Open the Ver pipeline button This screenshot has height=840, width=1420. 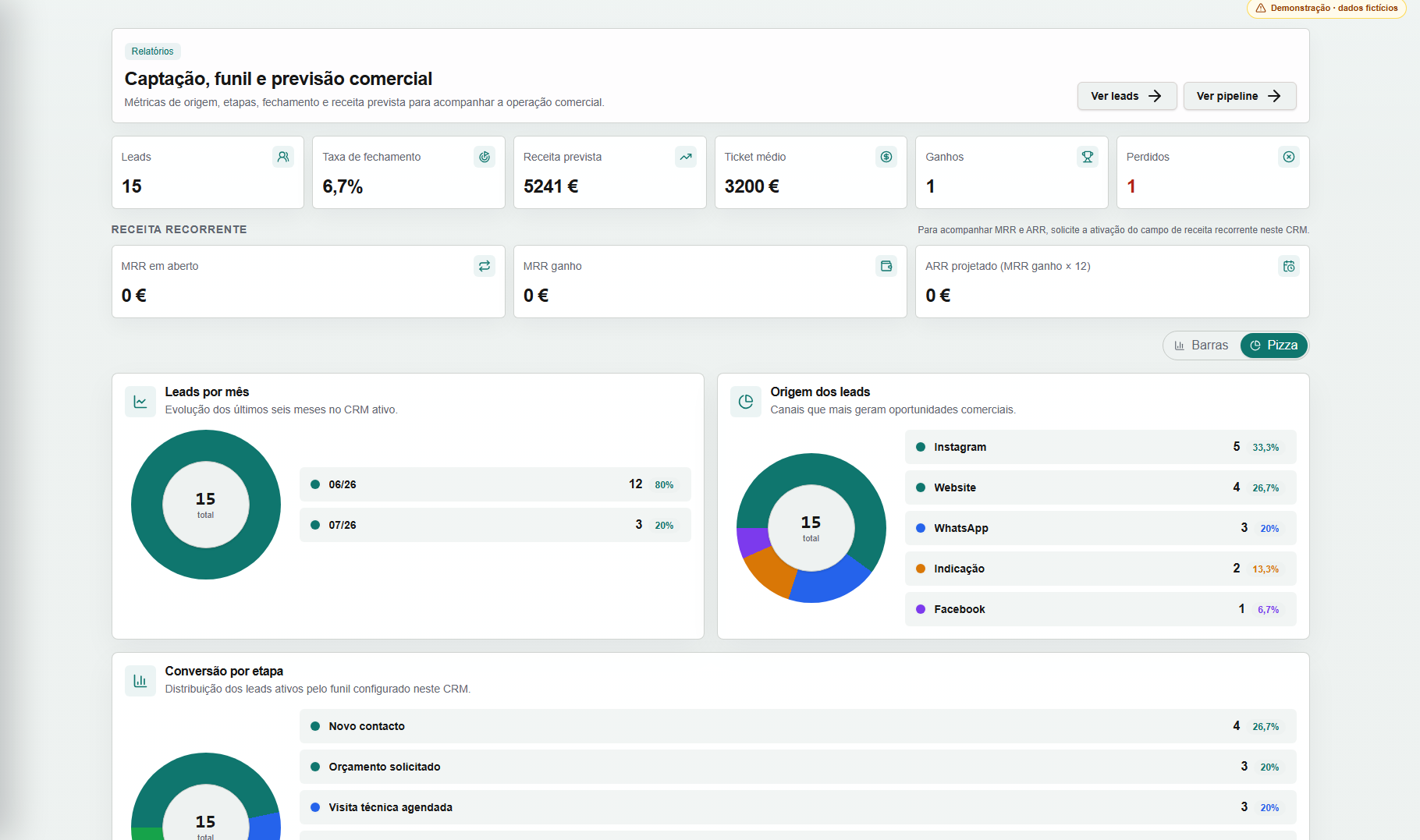pyautogui.click(x=1240, y=96)
